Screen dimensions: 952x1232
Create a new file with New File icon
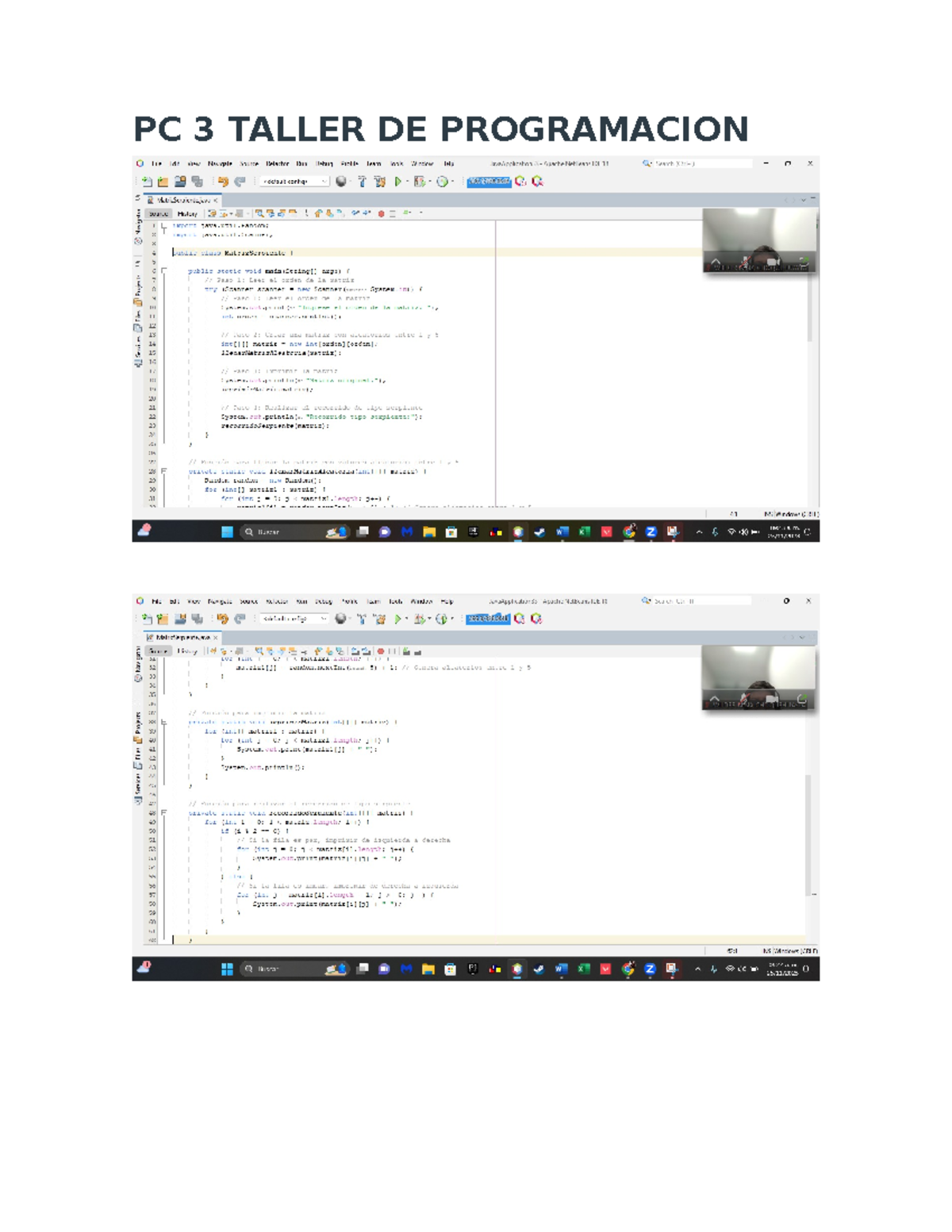tap(148, 181)
